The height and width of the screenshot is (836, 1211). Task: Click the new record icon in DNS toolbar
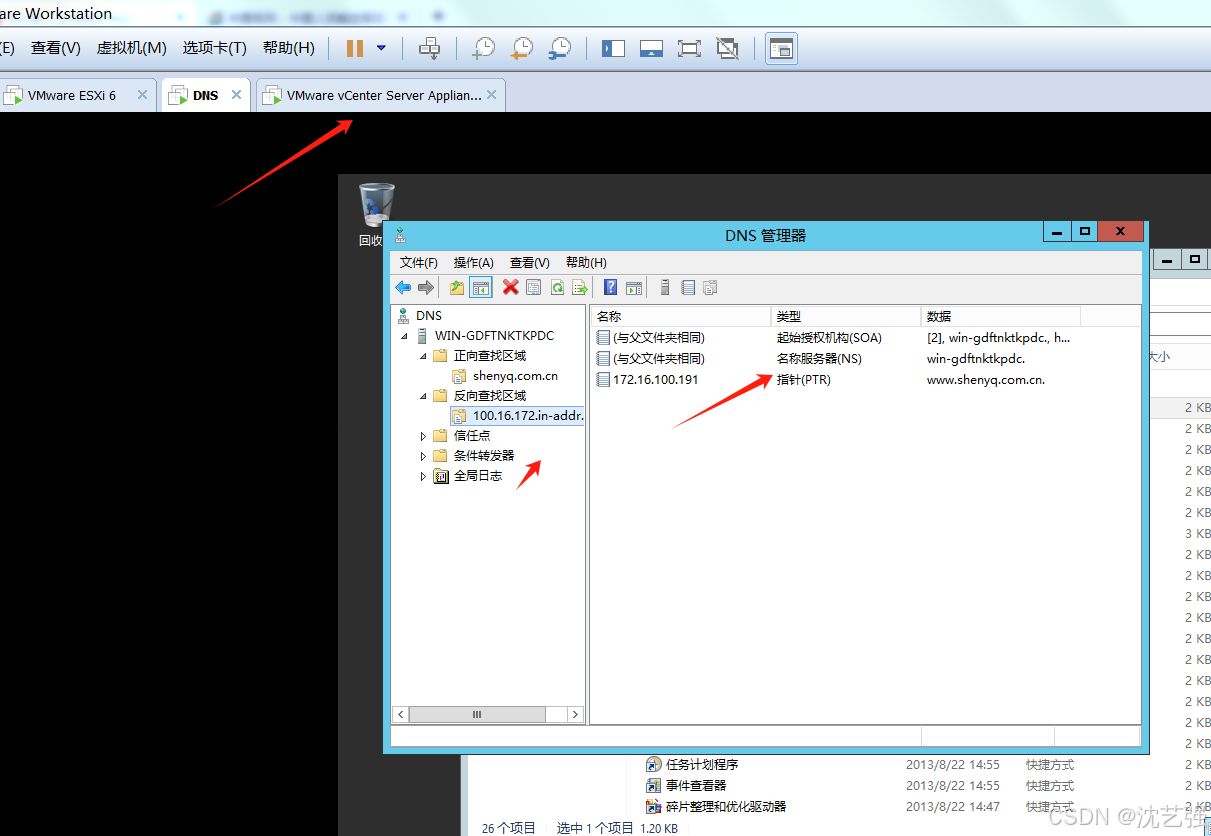pos(688,288)
